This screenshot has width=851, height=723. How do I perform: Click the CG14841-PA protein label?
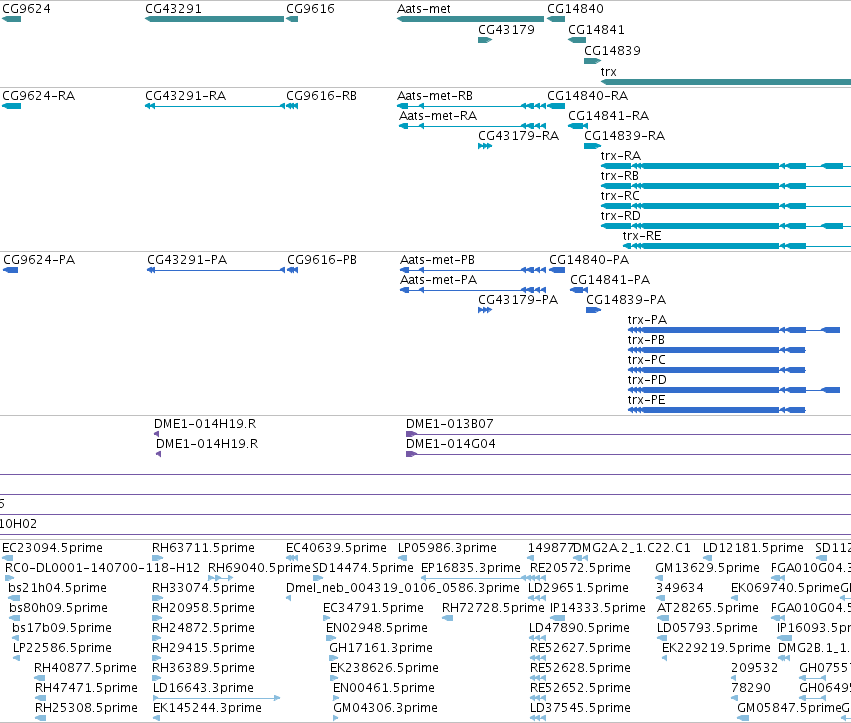tap(610, 280)
